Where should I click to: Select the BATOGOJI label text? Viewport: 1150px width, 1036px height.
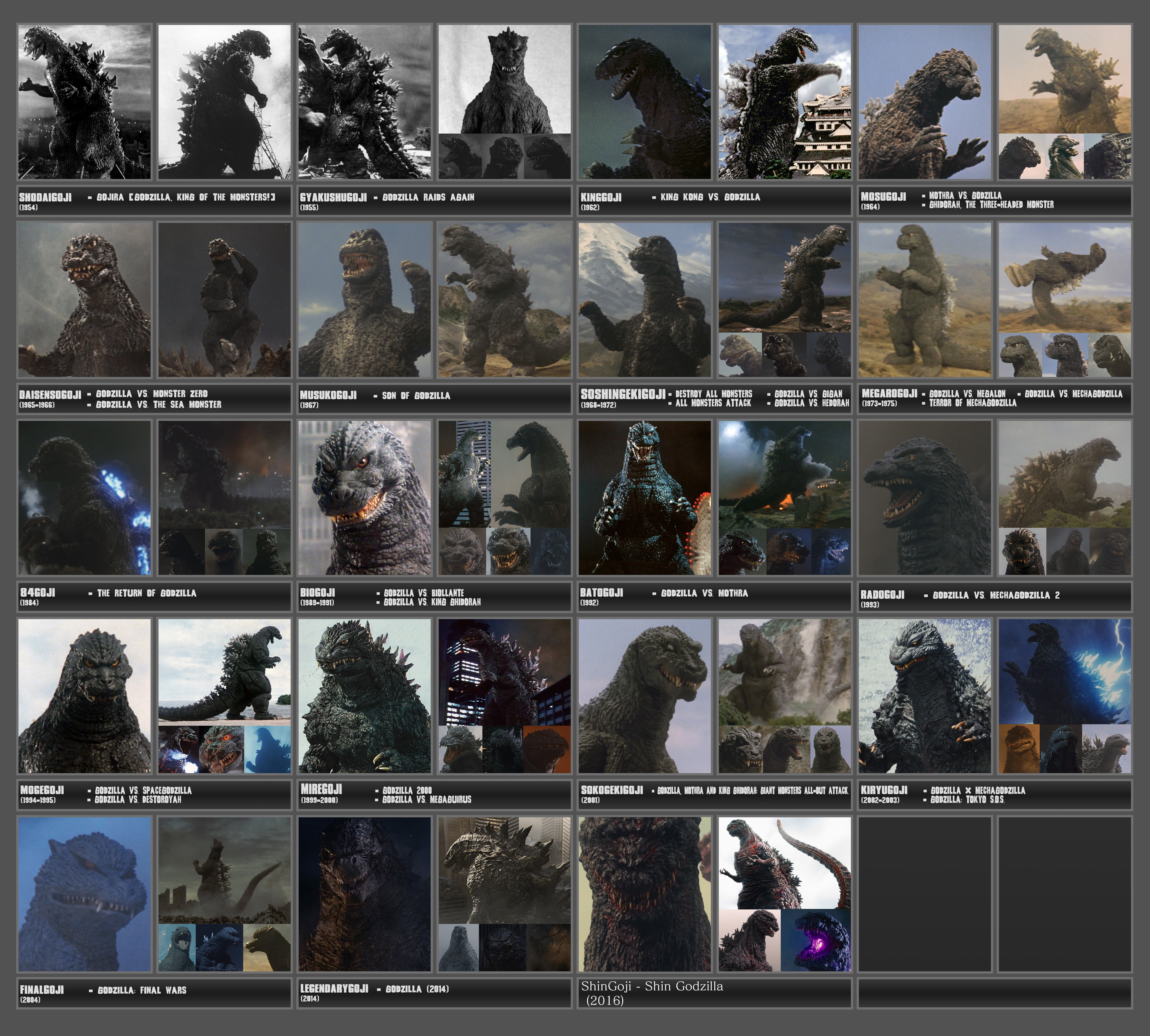tap(602, 593)
